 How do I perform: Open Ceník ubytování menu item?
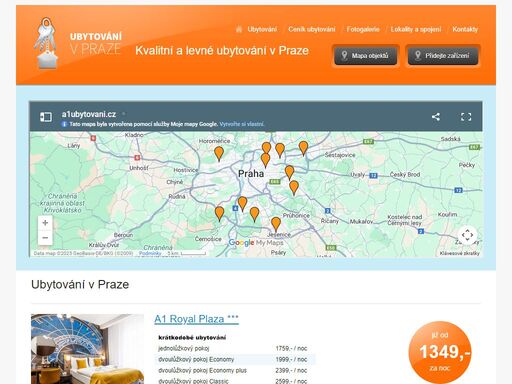click(x=312, y=29)
